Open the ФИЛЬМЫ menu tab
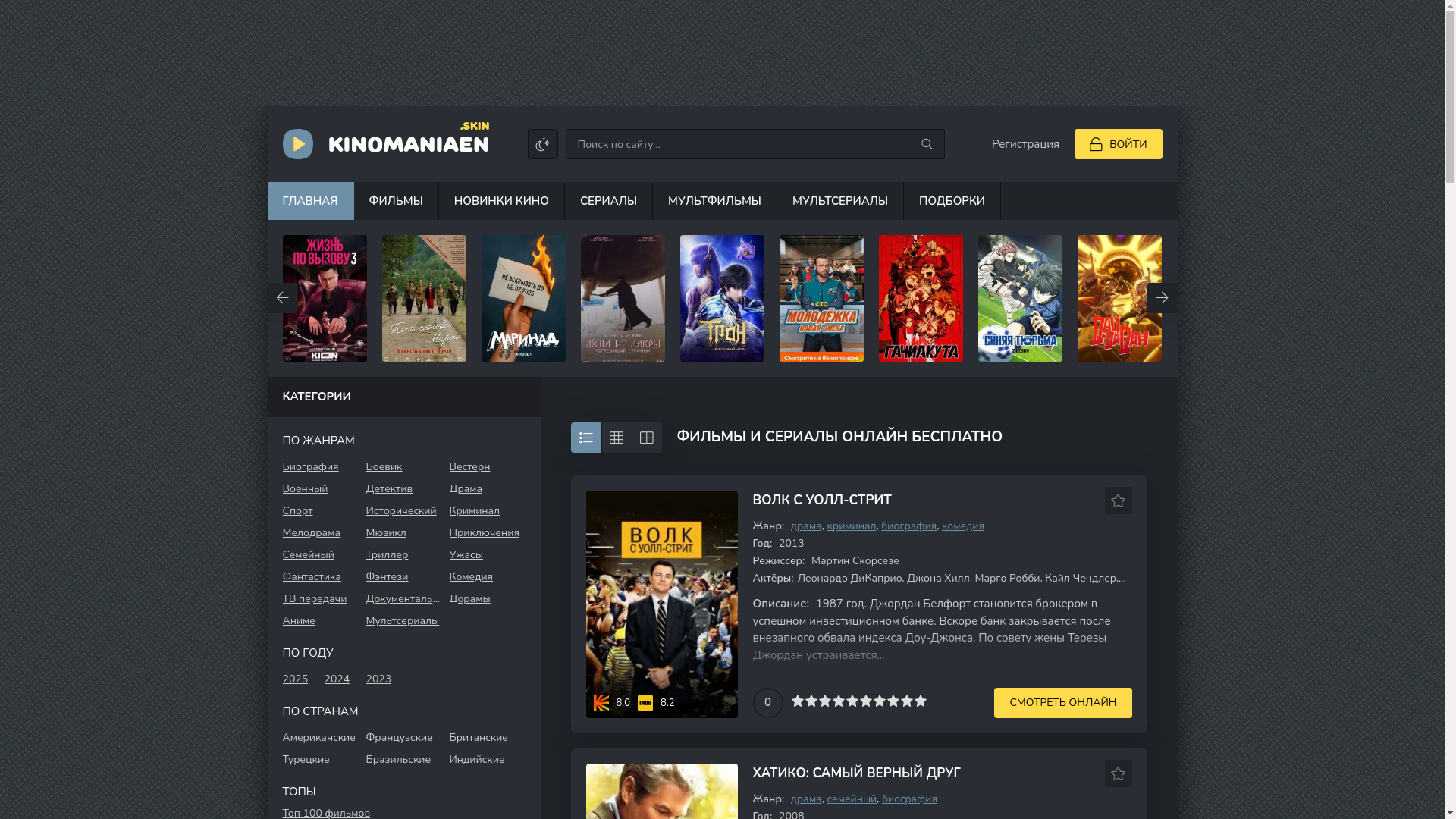The image size is (1456, 819). click(396, 201)
